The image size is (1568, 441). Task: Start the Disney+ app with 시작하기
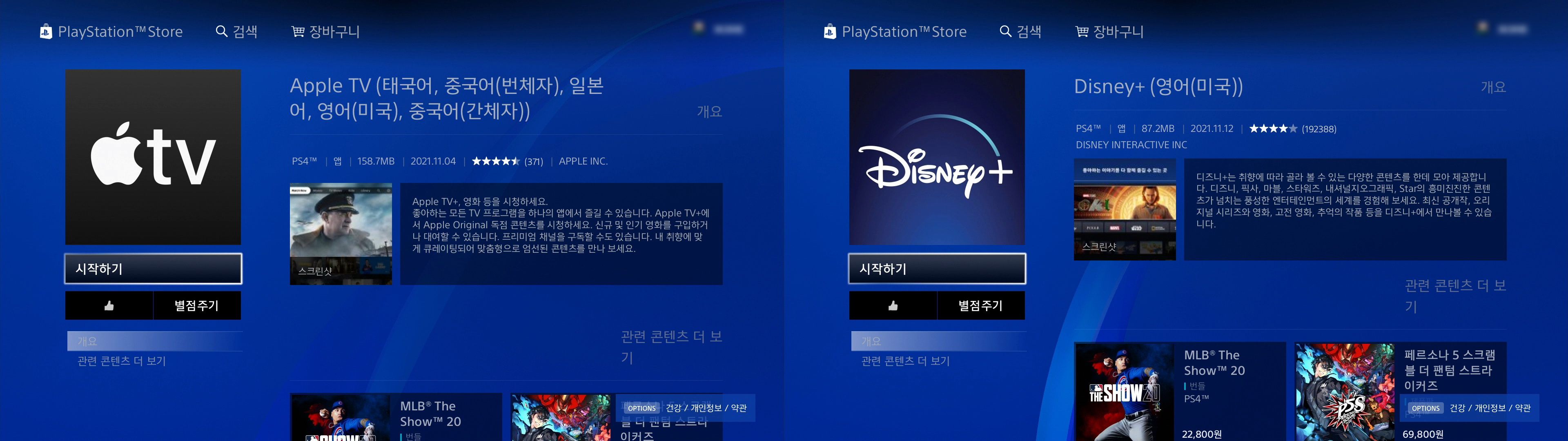point(937,269)
